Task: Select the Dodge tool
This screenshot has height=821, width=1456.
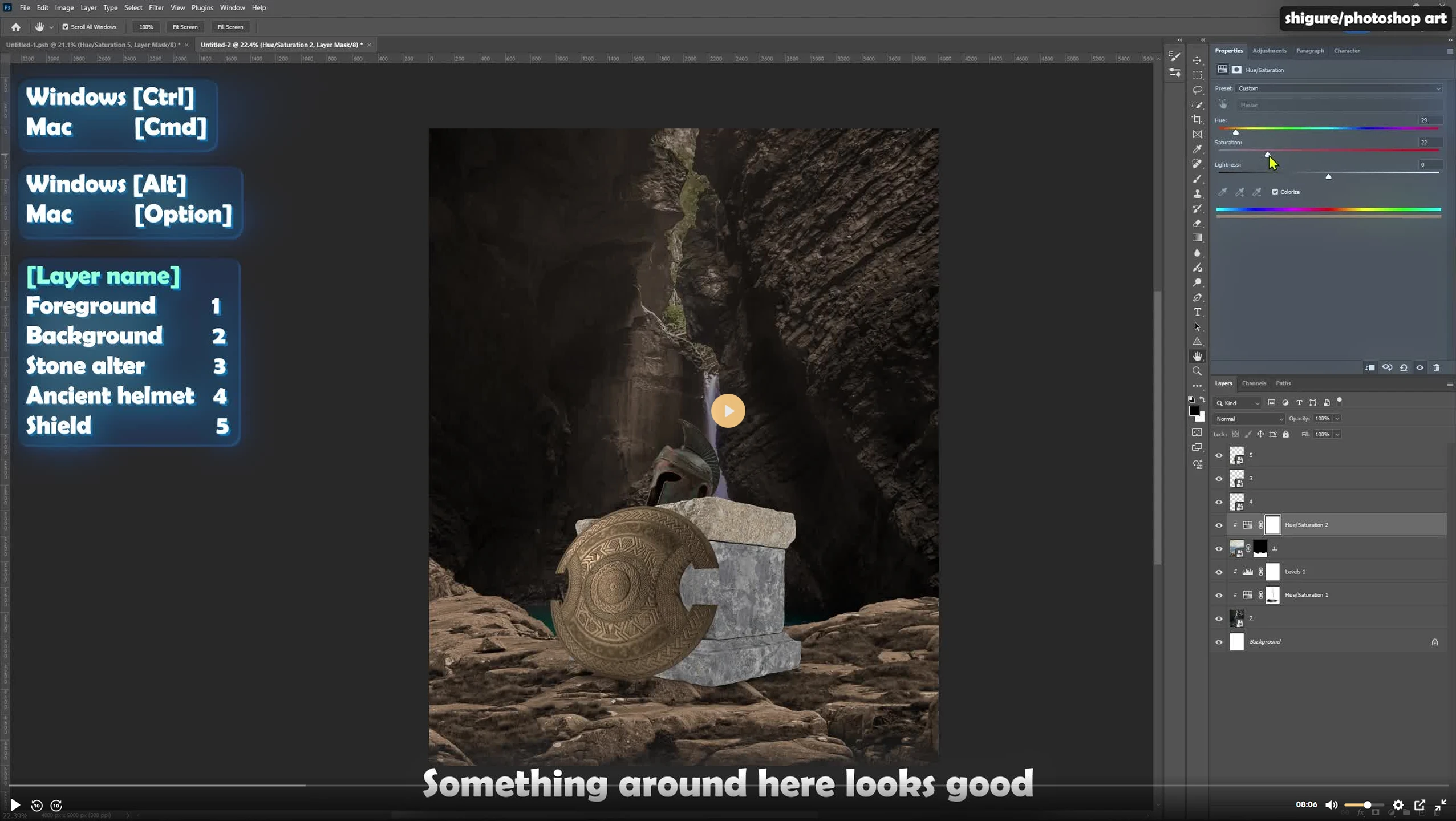Action: pyautogui.click(x=1197, y=282)
